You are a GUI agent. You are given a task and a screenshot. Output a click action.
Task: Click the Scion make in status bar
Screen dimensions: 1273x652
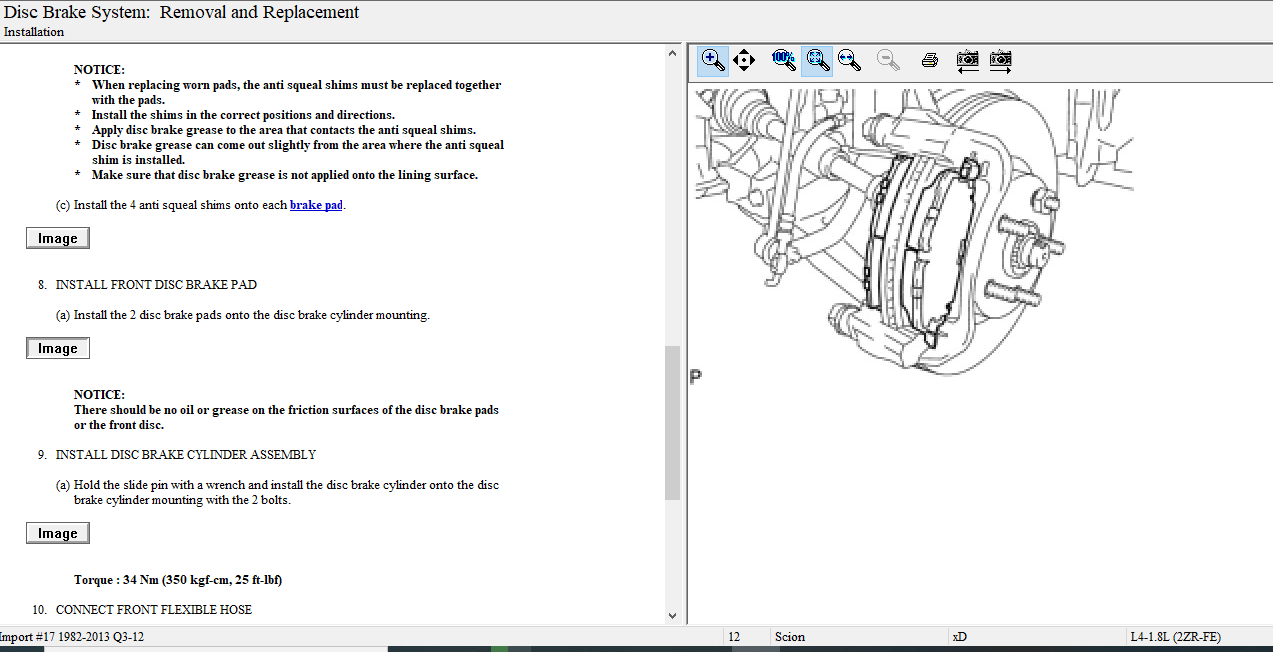[x=790, y=637]
